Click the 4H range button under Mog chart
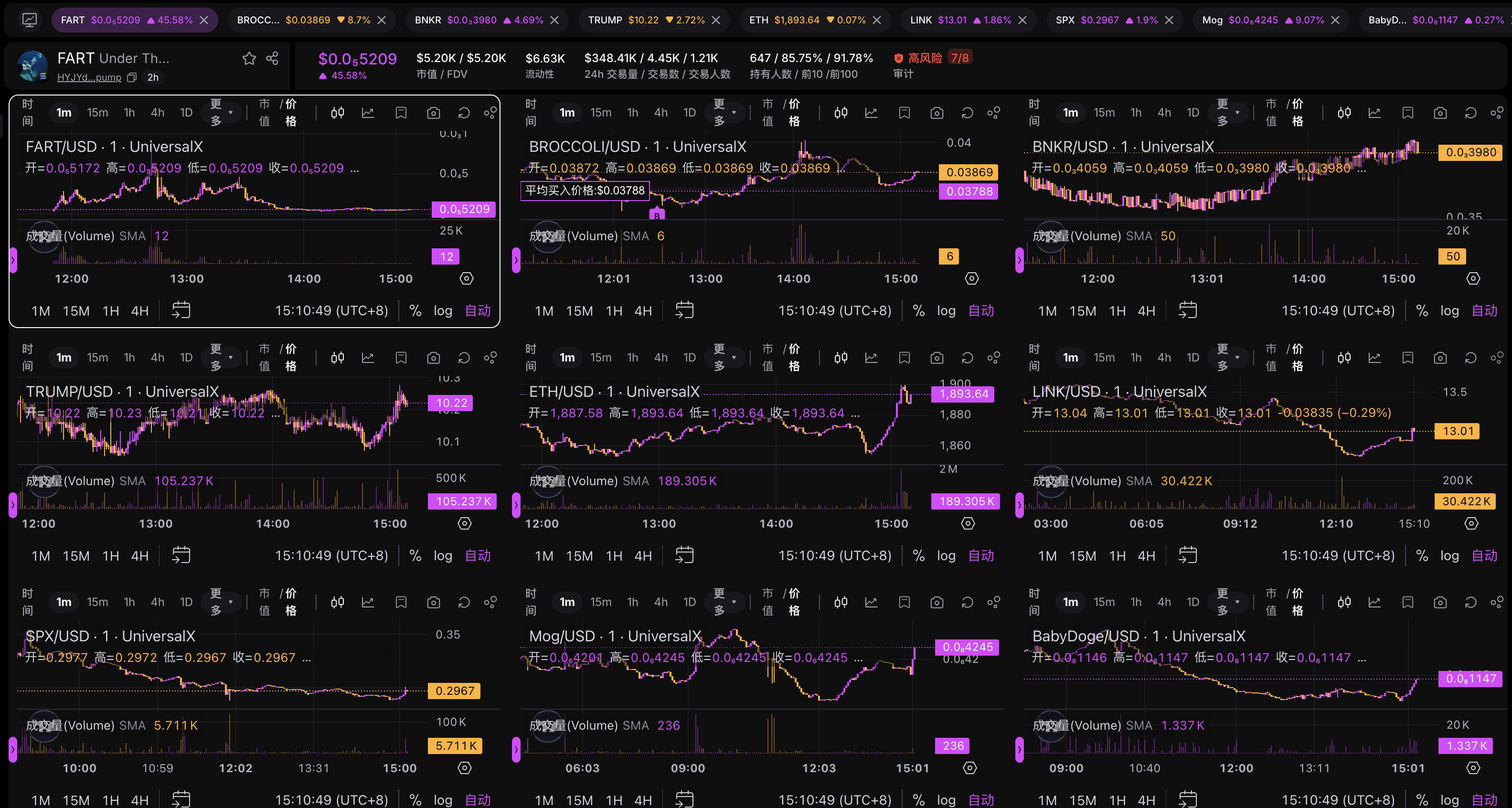Image resolution: width=1512 pixels, height=808 pixels. click(643, 800)
